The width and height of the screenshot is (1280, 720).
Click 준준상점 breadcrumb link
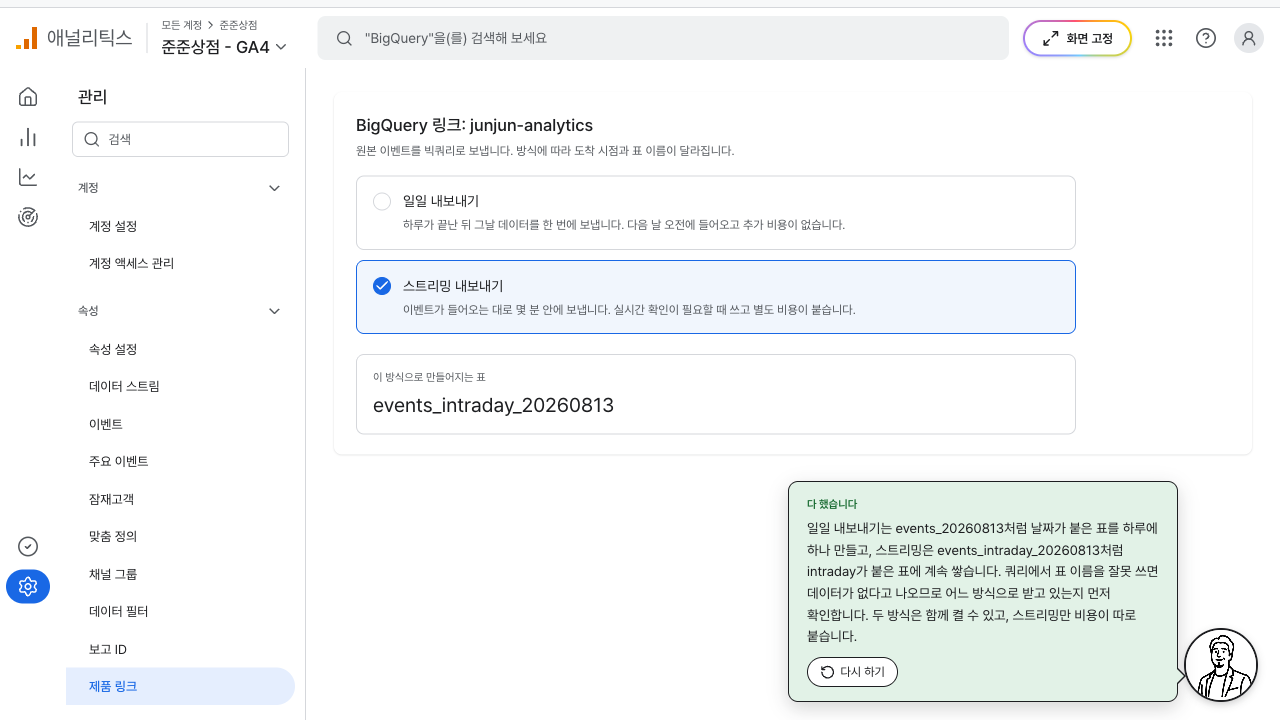pos(238,25)
